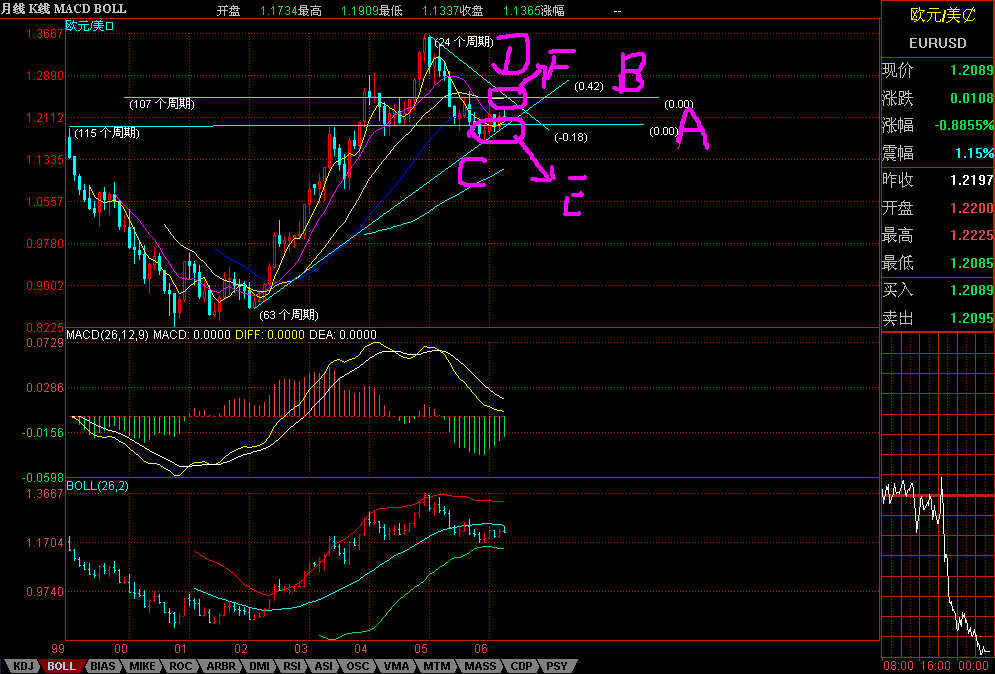Image resolution: width=995 pixels, height=674 pixels.
Task: Select the RSI indicator tab
Action: pos(292,666)
